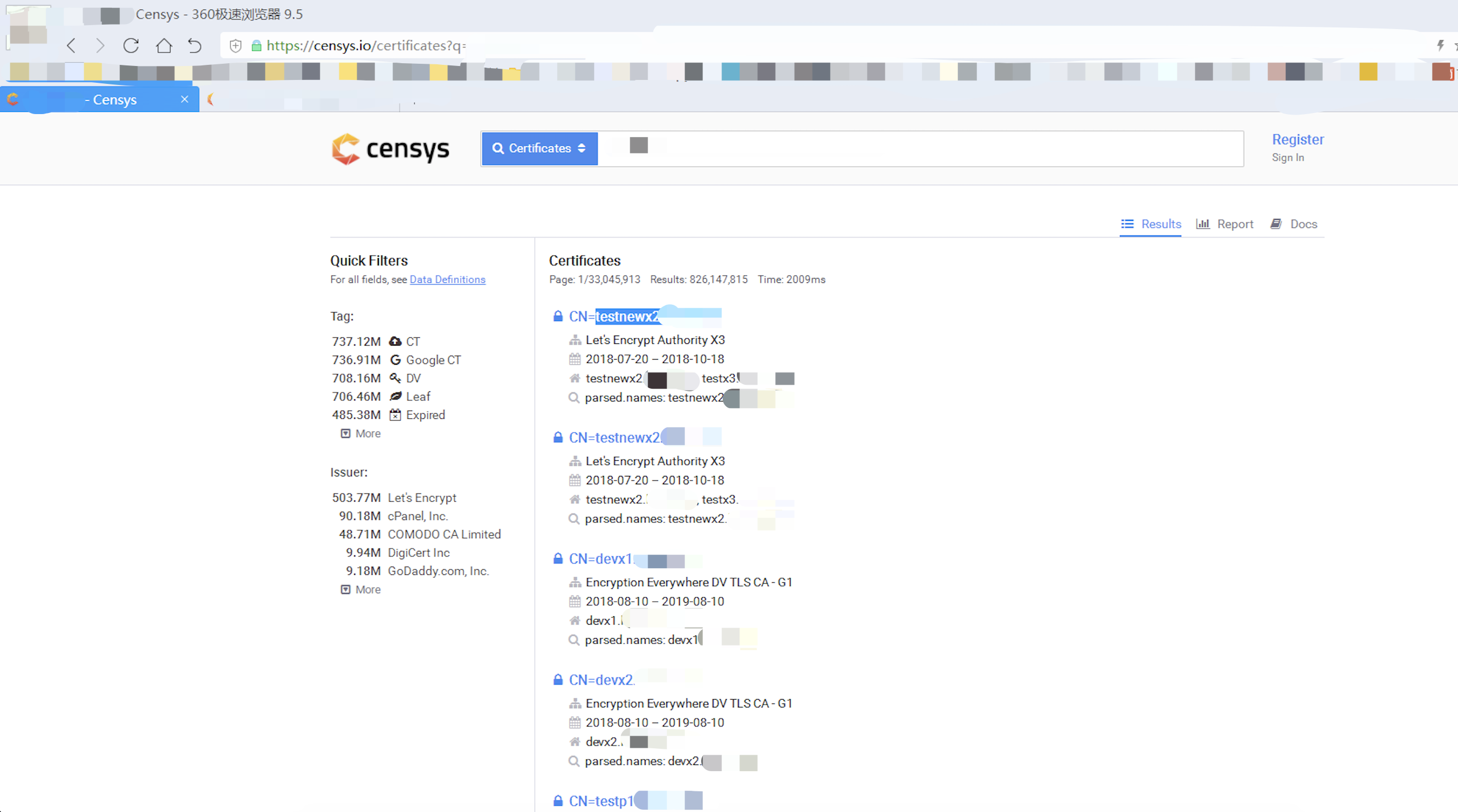The height and width of the screenshot is (812, 1458).
Task: Click the calendar icon in the devx1 result
Action: (575, 602)
